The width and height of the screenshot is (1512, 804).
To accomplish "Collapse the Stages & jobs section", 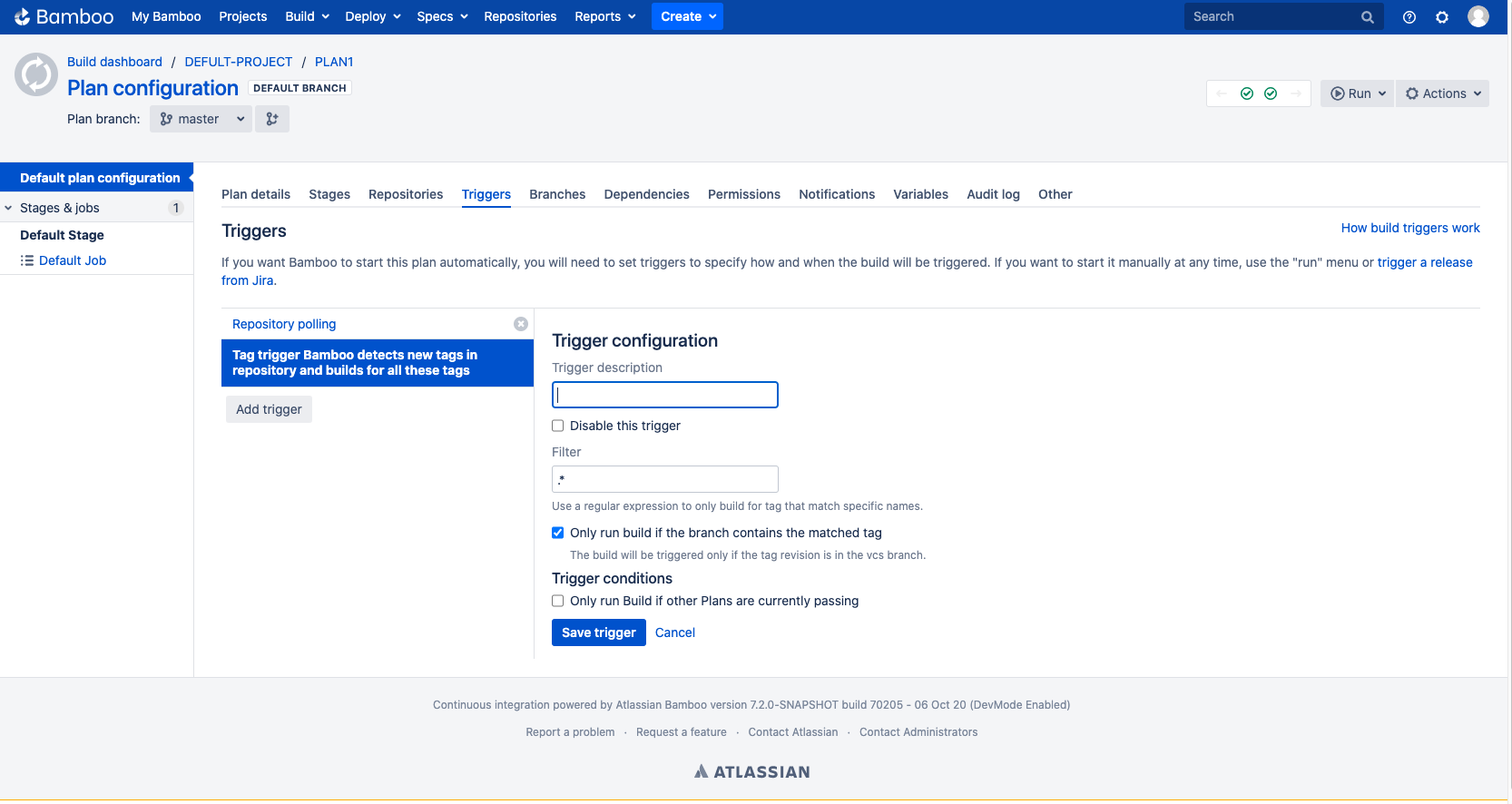I will [x=9, y=208].
